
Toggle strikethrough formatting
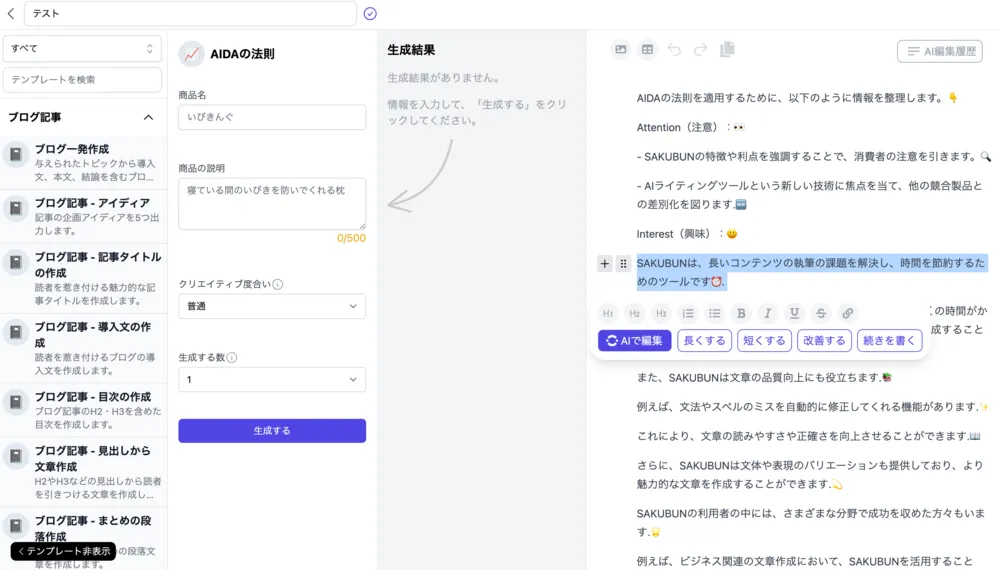[x=821, y=313]
